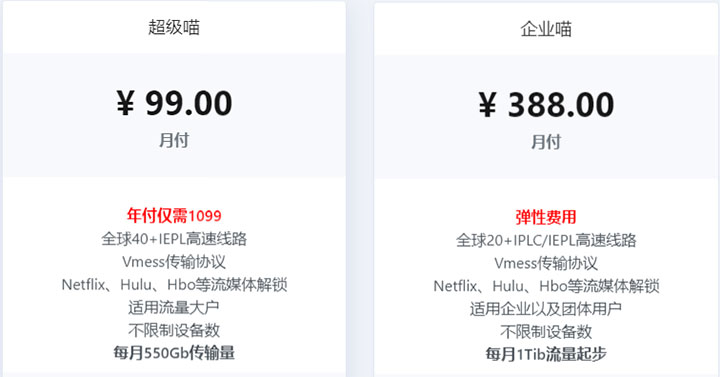
Task: Click the 全球40+IEPL高速线路 feature line
Action: coord(174,239)
